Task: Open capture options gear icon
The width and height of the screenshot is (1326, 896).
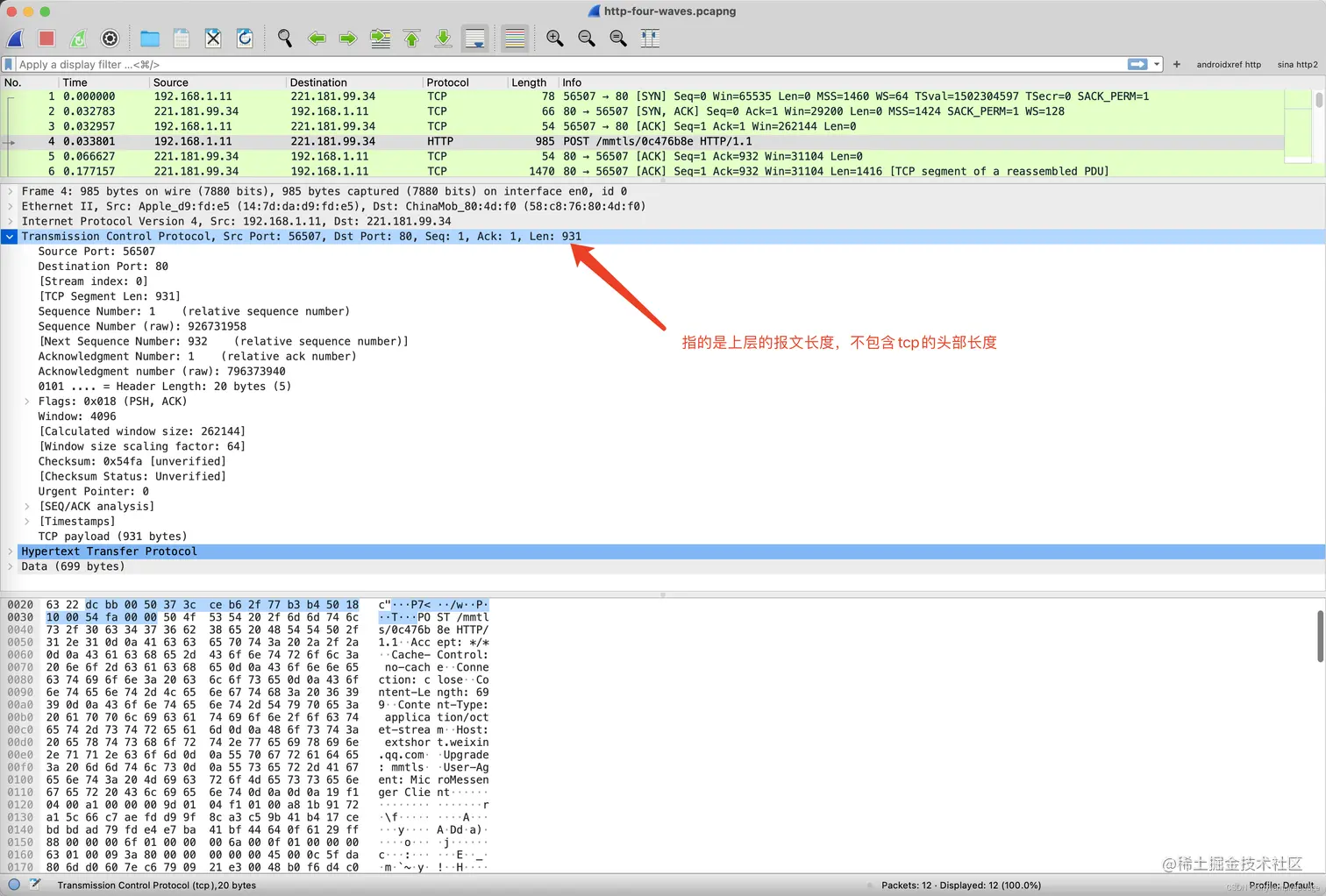Action: click(x=110, y=39)
